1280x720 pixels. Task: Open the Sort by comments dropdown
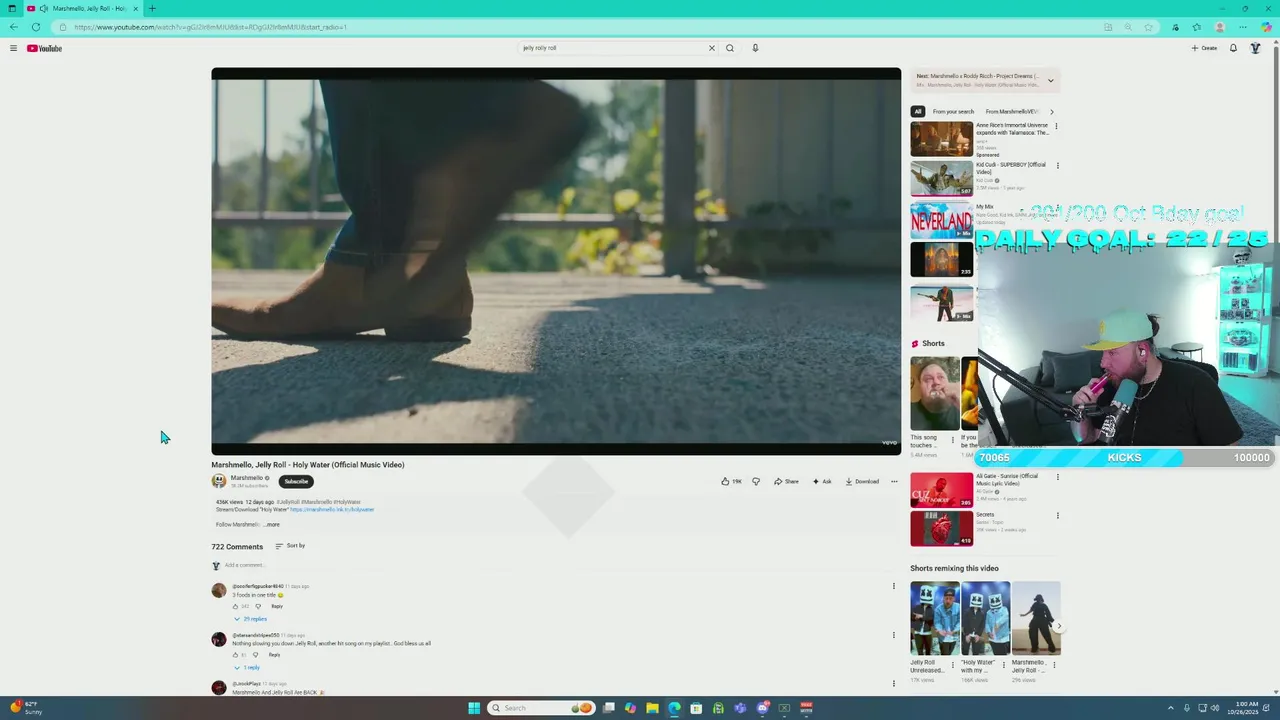point(290,546)
